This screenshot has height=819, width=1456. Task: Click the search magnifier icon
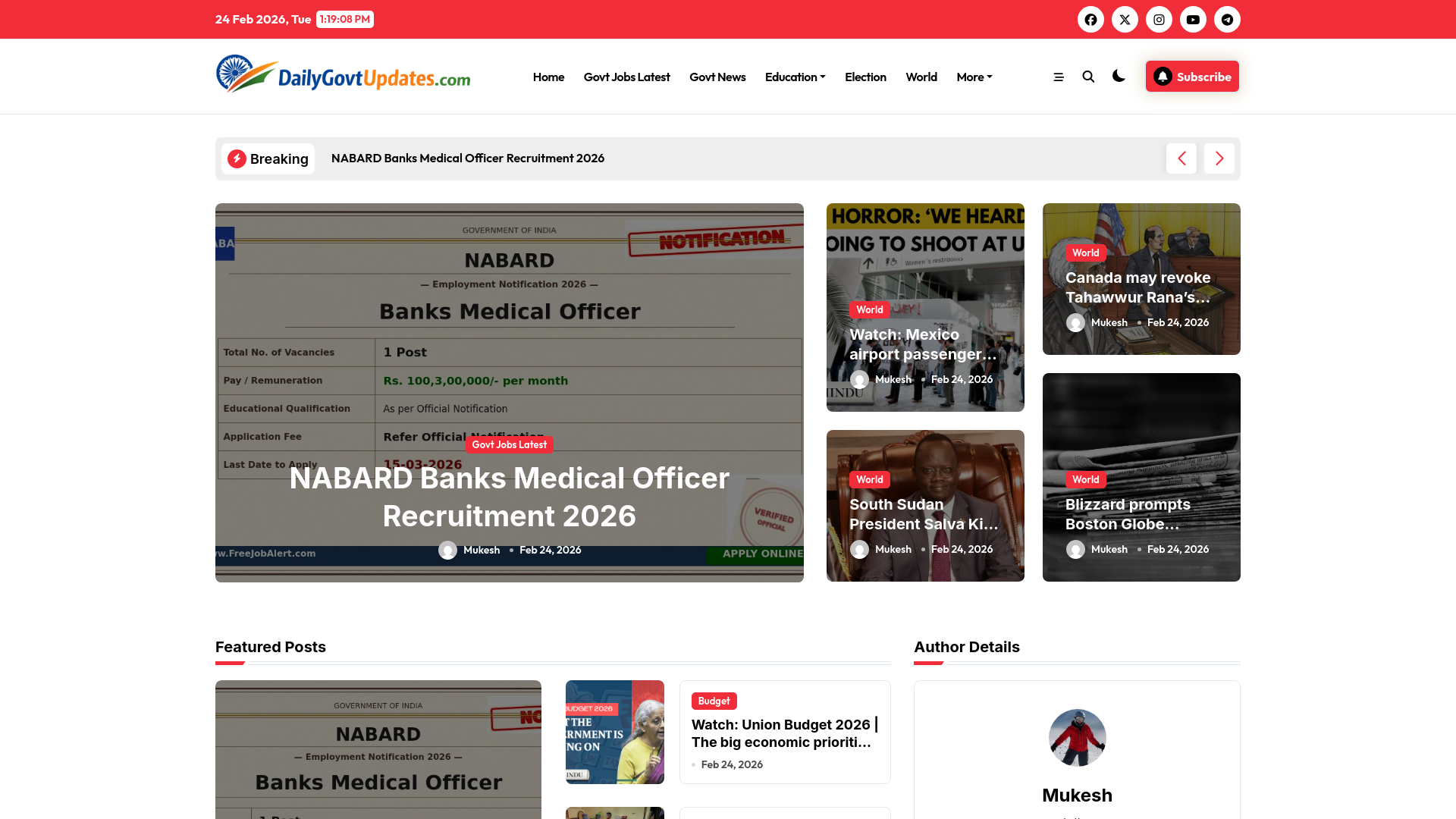click(1088, 77)
